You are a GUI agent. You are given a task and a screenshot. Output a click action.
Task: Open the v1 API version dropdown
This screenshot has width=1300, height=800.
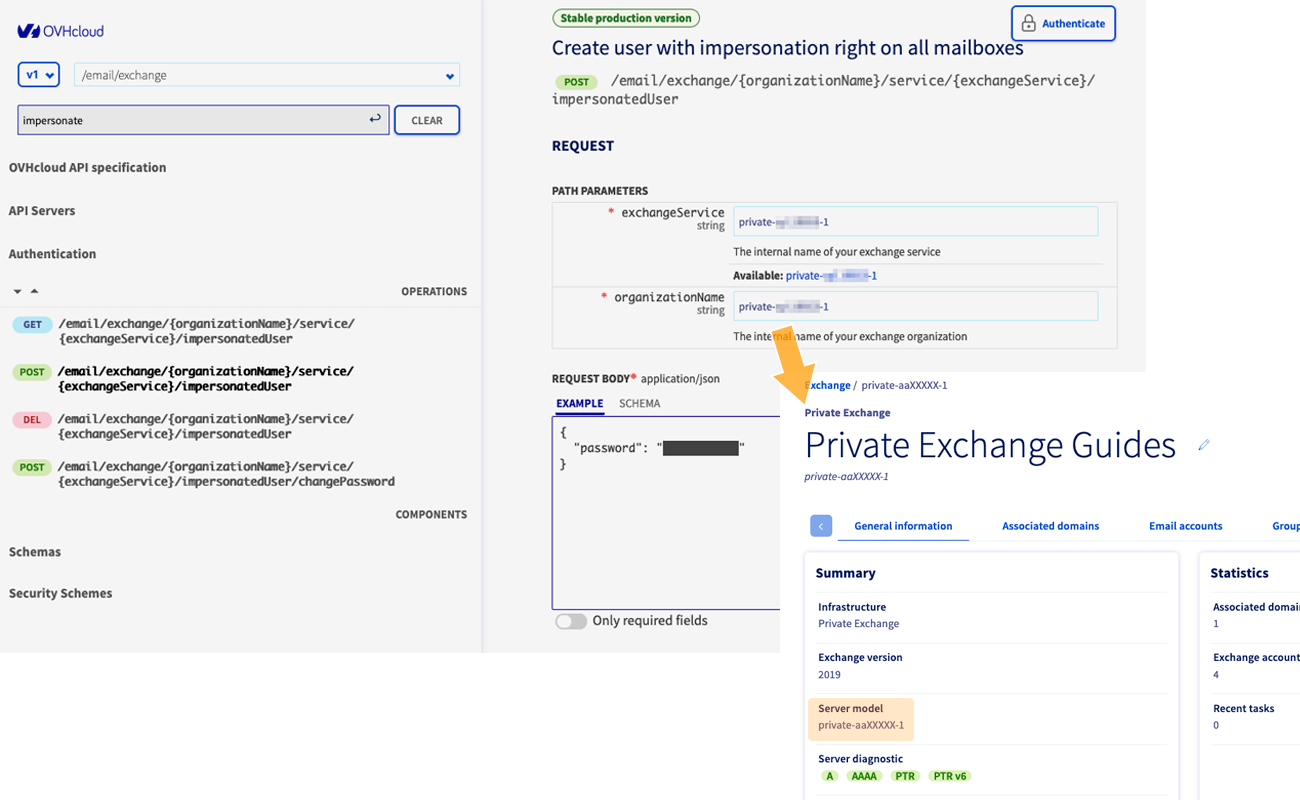coord(38,74)
